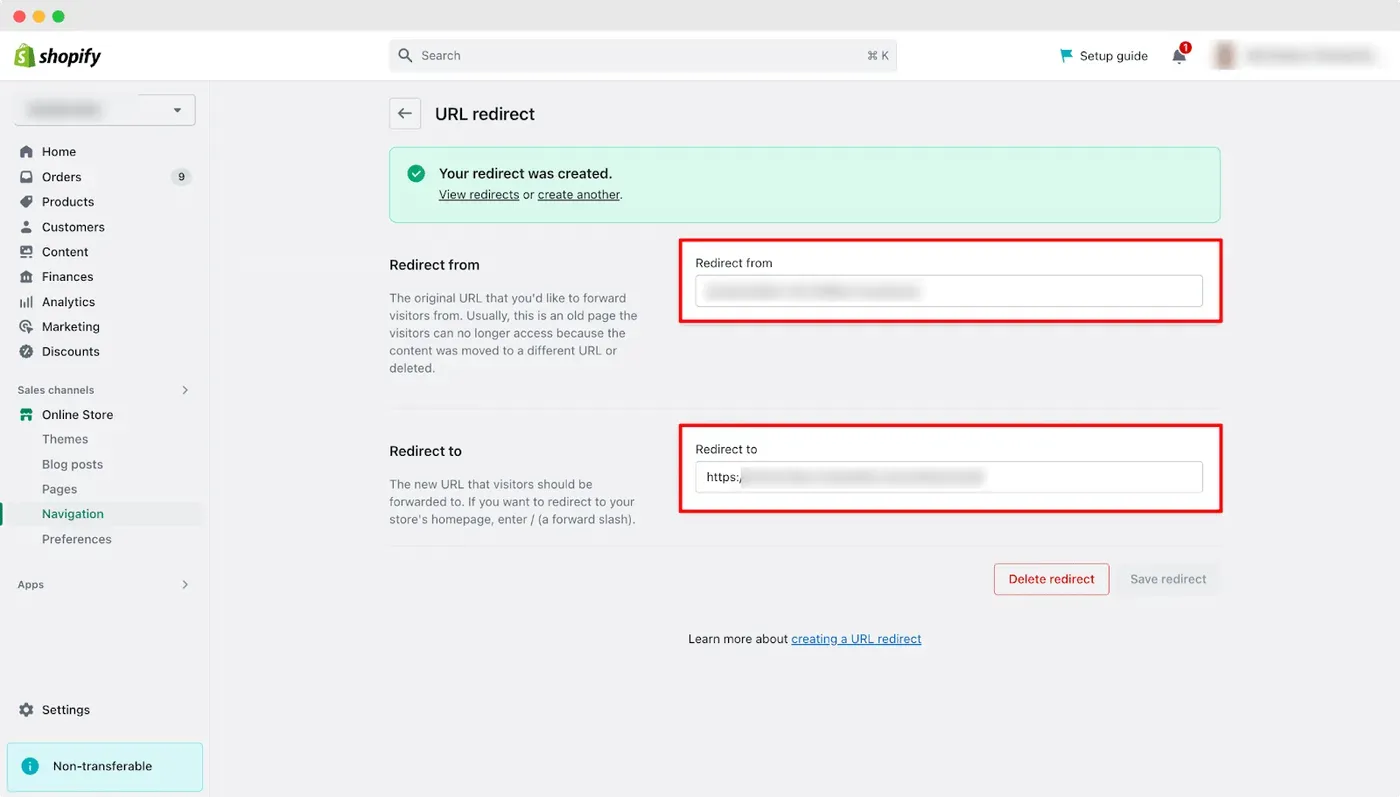The height and width of the screenshot is (797, 1400).
Task: Click the Home house icon
Action: pos(26,152)
